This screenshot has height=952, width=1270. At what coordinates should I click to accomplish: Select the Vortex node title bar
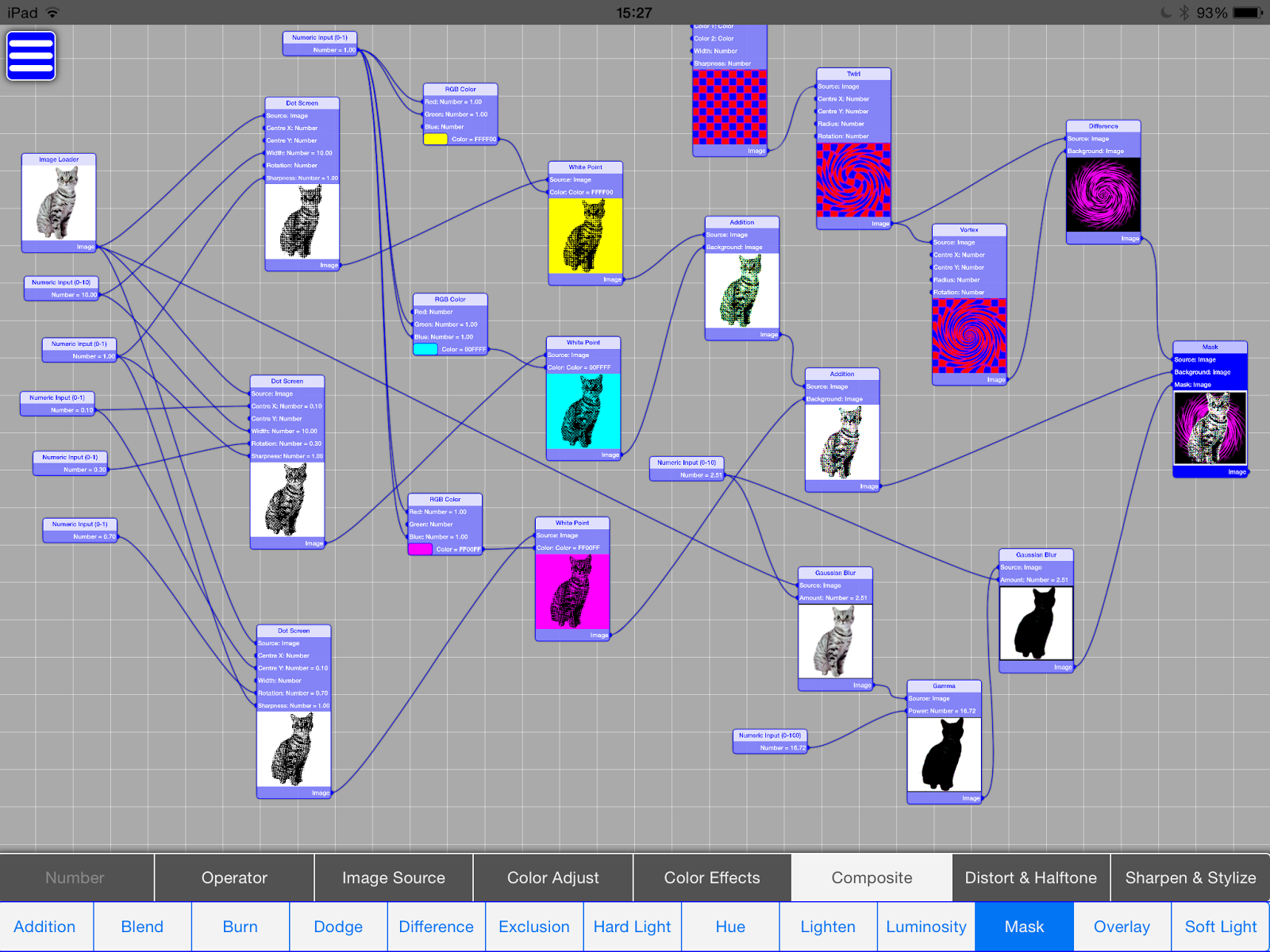click(x=969, y=230)
